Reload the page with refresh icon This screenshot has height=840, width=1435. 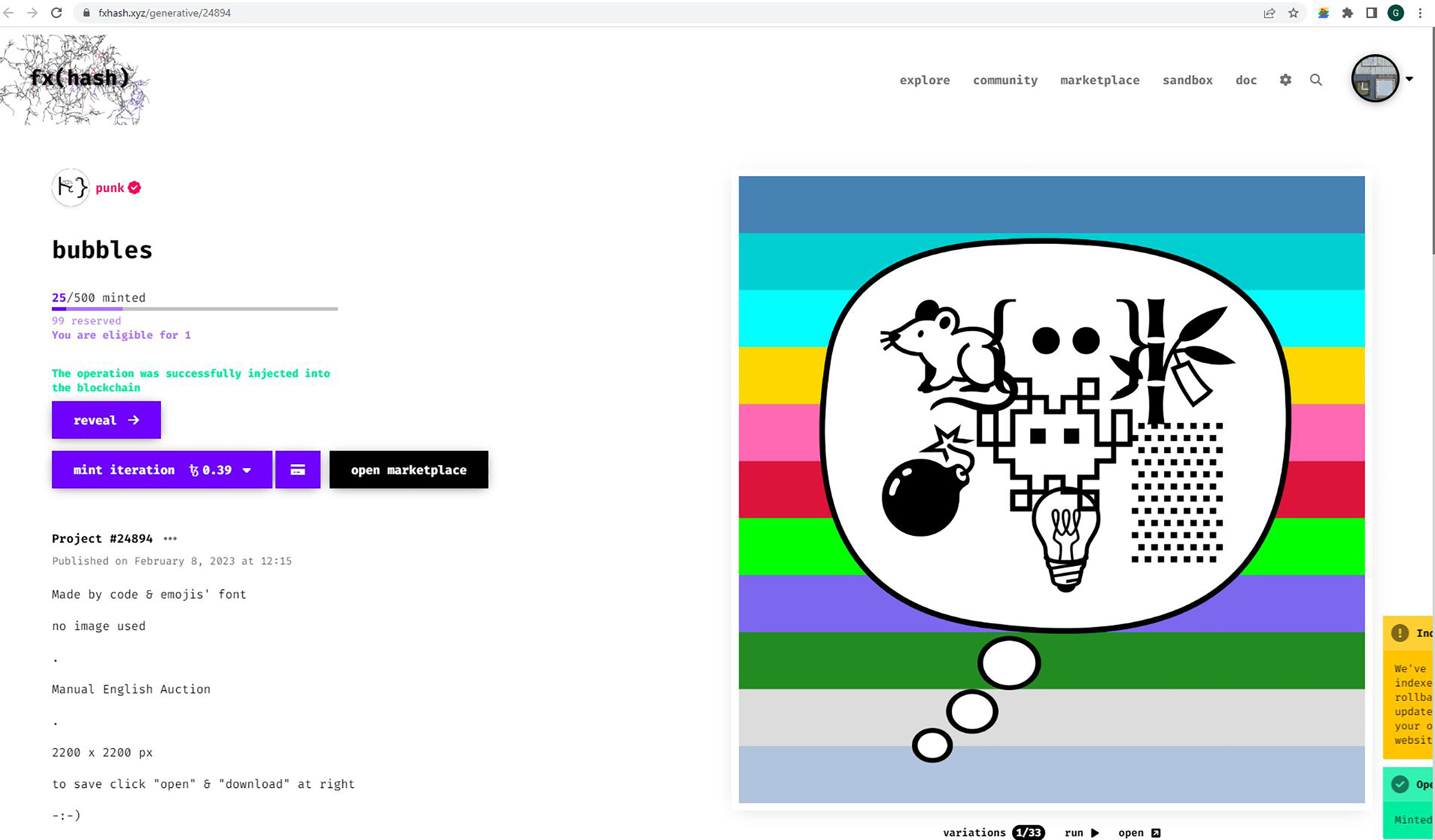click(x=56, y=12)
